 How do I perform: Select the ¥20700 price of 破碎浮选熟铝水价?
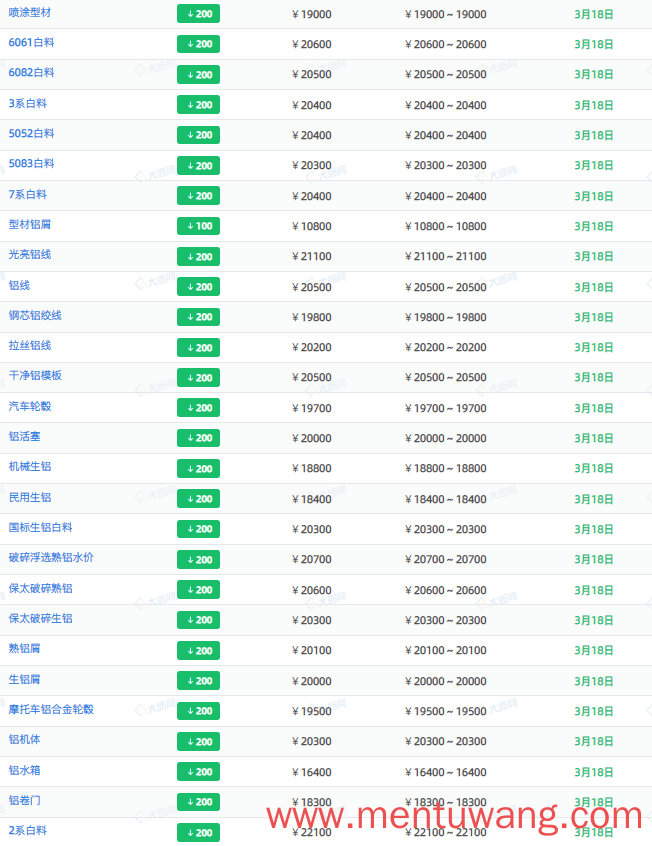pos(312,560)
